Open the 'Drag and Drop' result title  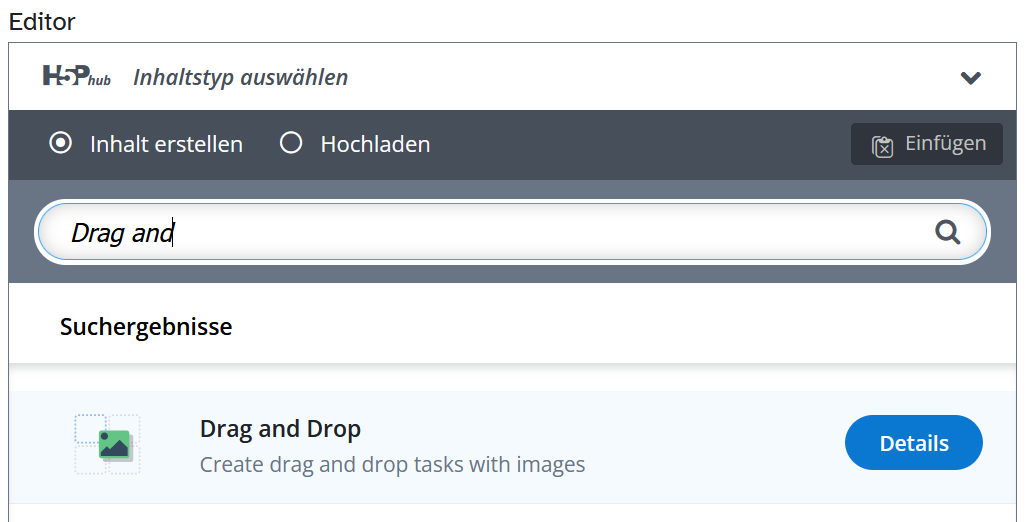tap(280, 429)
